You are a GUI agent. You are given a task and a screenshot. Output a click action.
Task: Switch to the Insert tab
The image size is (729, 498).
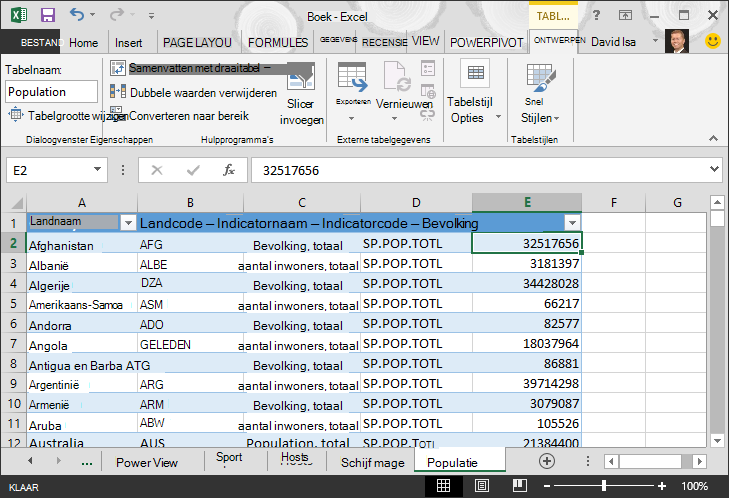coord(128,43)
